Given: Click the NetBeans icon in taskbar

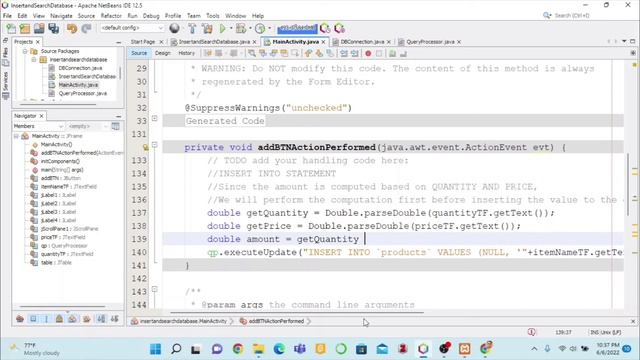Looking at the screenshot, I should pyautogui.click(x=423, y=349).
